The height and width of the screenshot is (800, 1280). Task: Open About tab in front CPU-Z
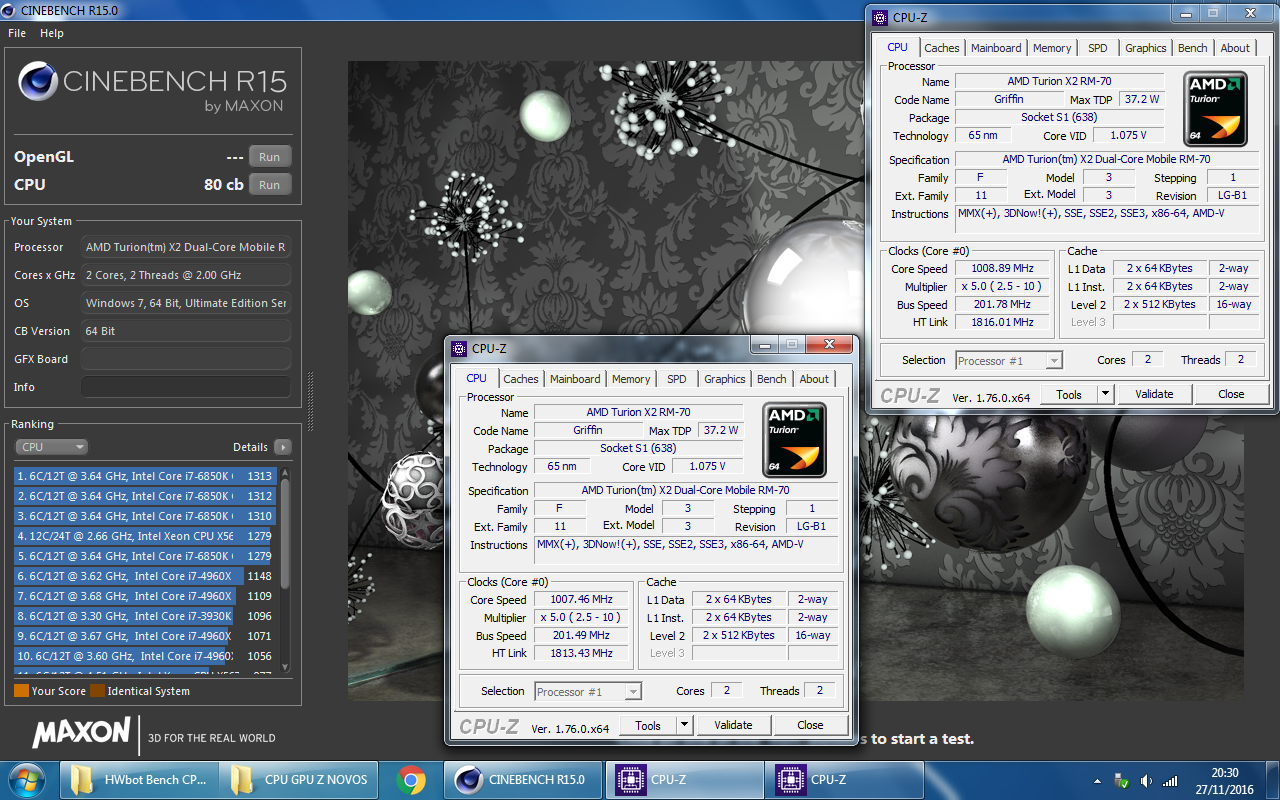point(814,379)
